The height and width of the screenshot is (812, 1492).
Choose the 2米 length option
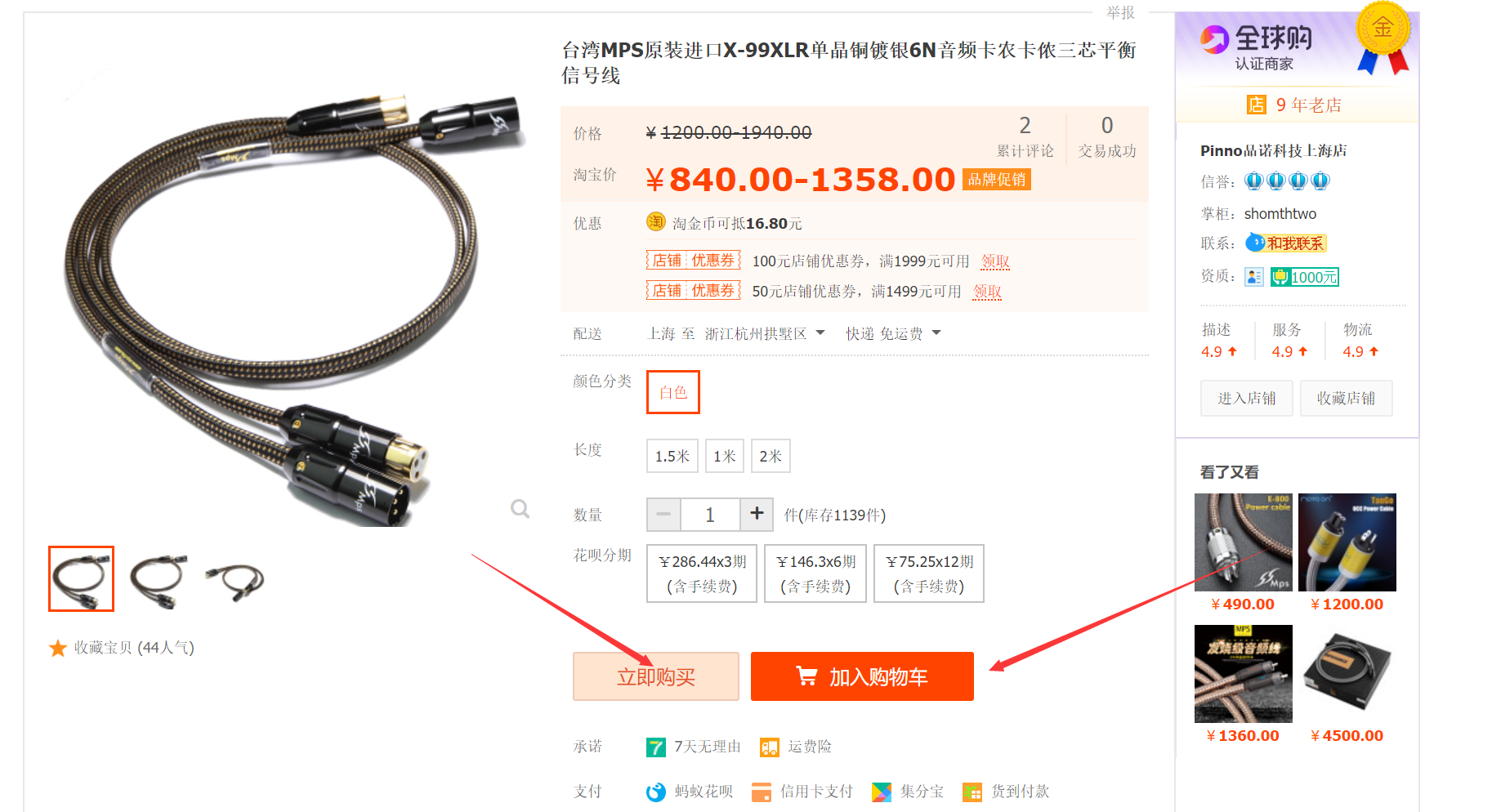(x=771, y=456)
